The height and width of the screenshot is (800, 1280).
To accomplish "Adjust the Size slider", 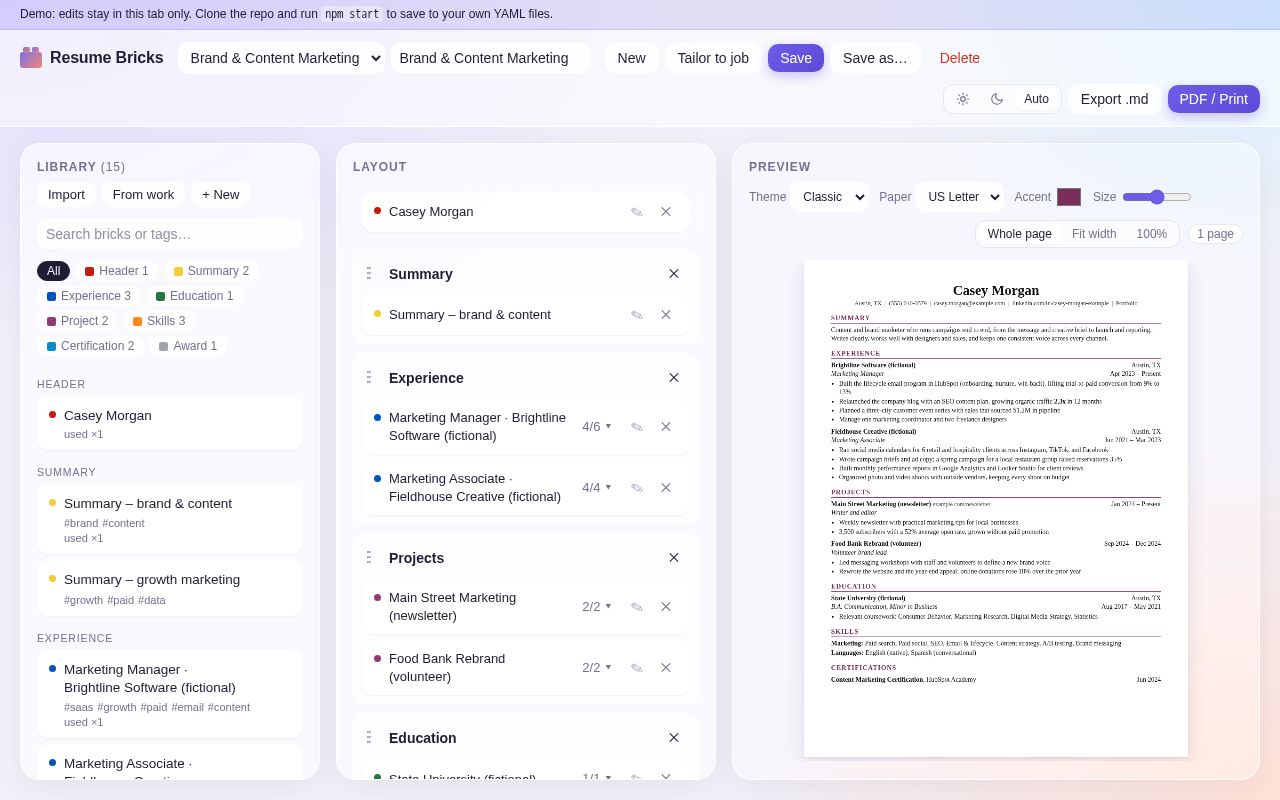I will [1157, 197].
